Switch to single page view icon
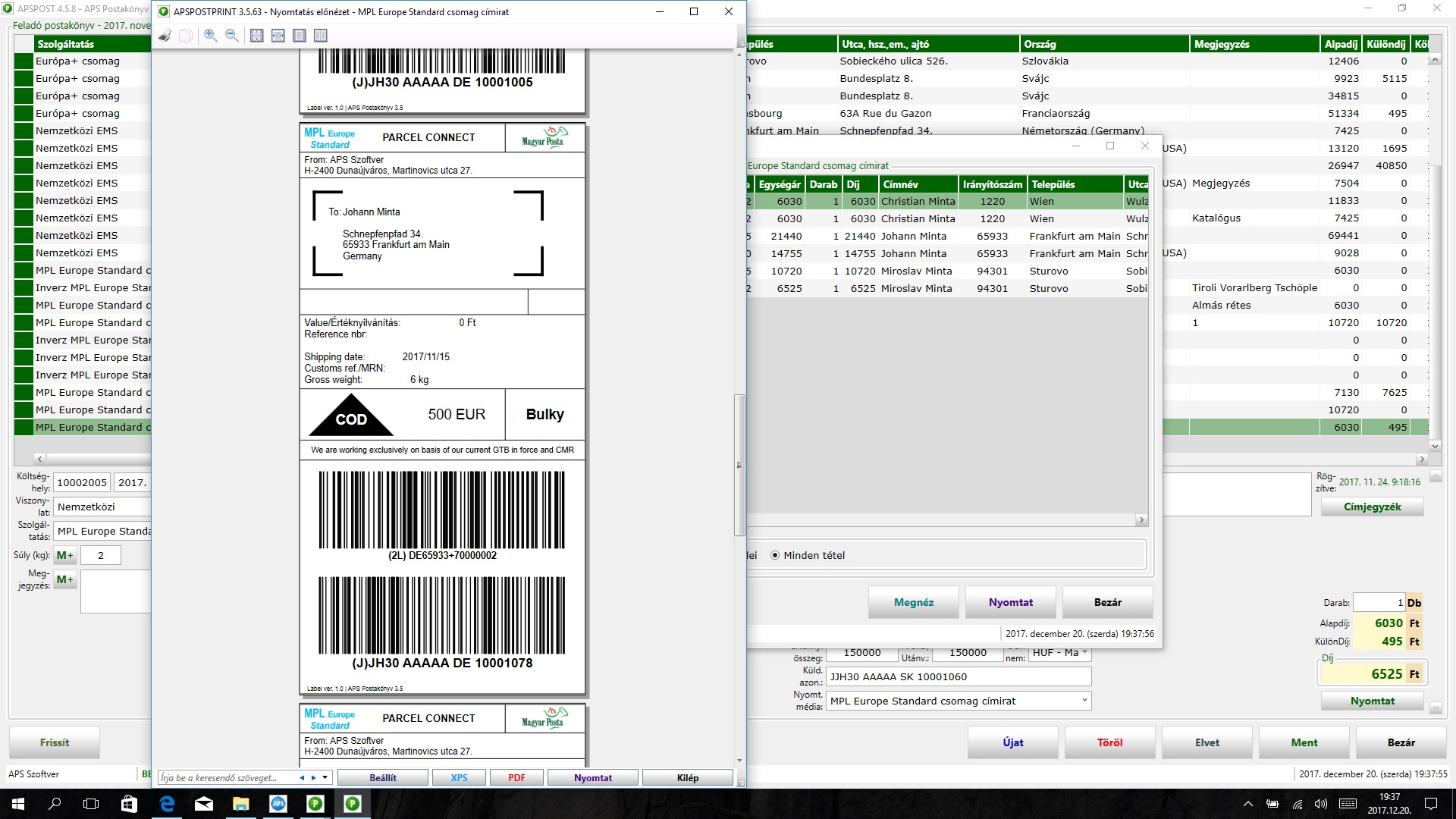Viewport: 1456px width, 819px height. point(300,36)
